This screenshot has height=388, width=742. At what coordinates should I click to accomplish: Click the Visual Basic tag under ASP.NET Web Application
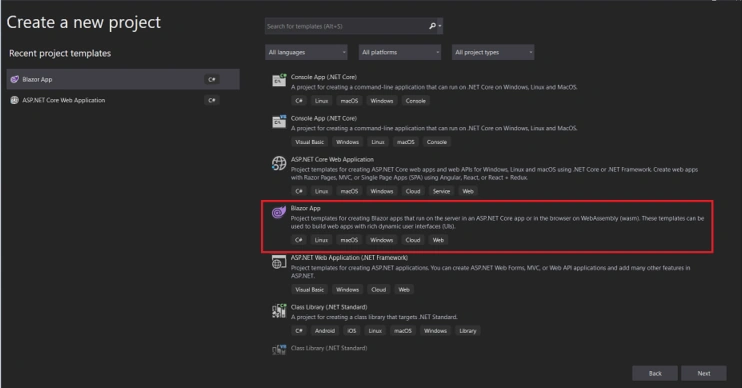309,290
